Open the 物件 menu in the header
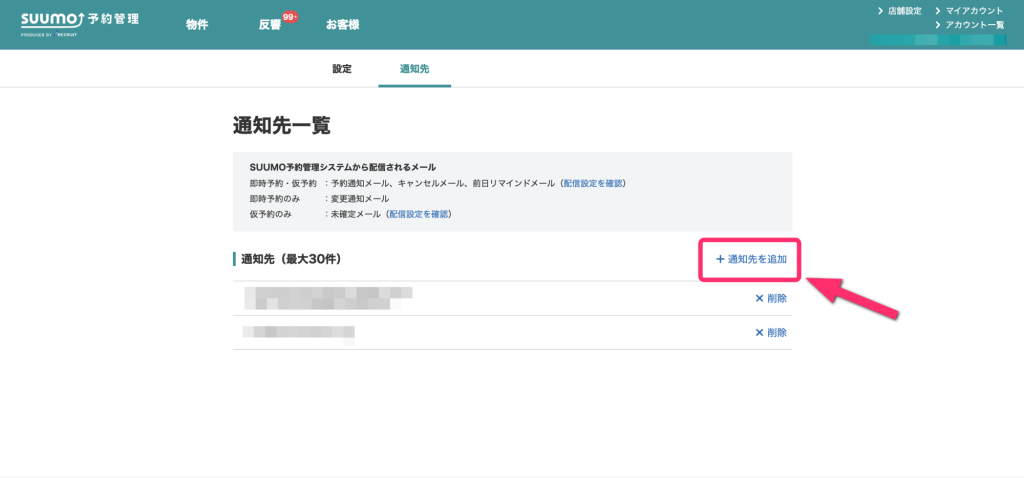The width and height of the screenshot is (1024, 478). coord(197,25)
